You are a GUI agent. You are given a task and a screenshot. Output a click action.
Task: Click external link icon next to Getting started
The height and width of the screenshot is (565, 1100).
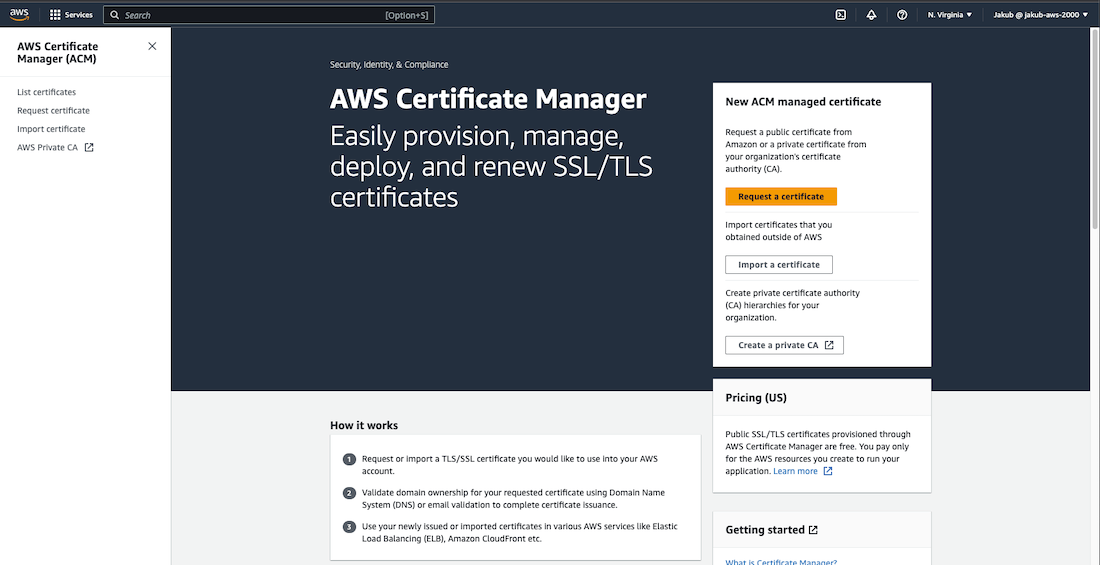[x=813, y=530]
